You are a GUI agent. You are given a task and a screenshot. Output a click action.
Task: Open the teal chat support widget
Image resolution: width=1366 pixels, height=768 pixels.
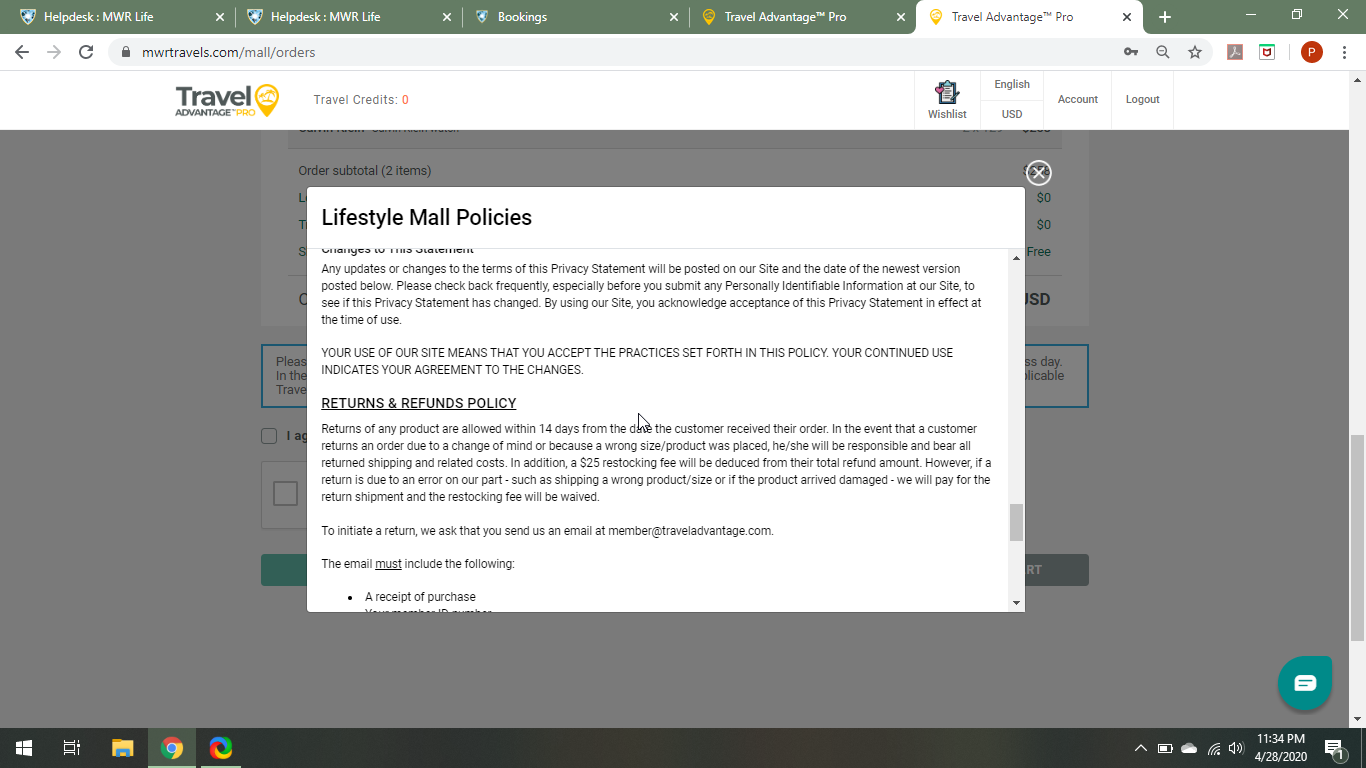1305,683
